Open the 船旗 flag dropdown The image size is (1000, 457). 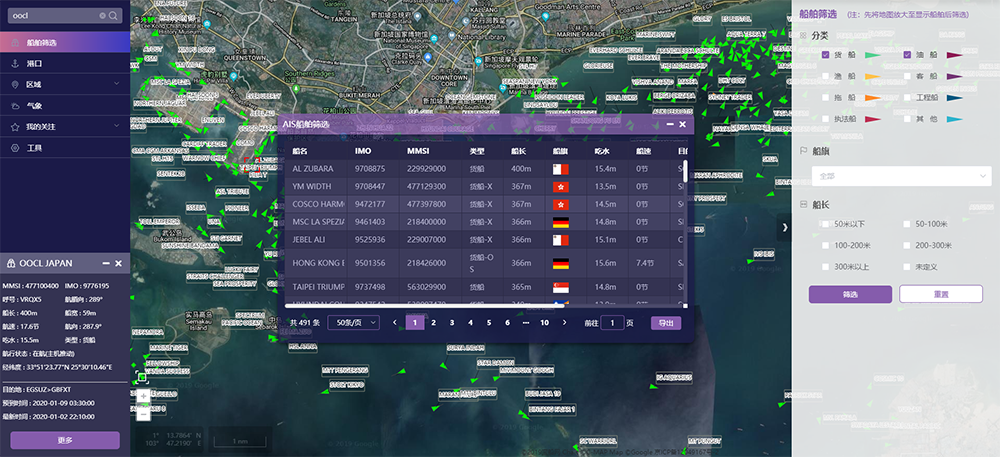coord(899,176)
